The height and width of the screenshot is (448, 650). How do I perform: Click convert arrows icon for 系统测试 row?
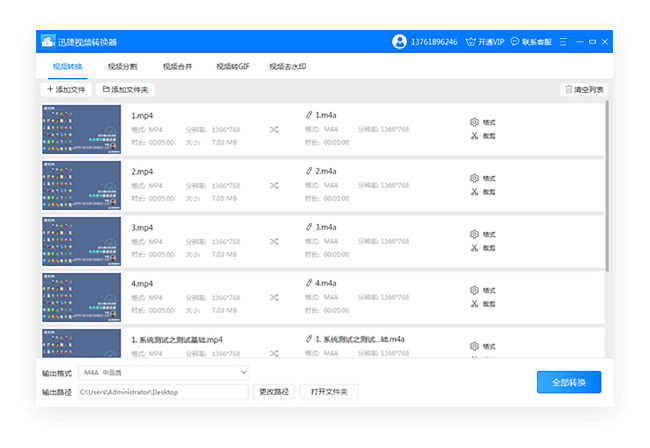pyautogui.click(x=274, y=354)
